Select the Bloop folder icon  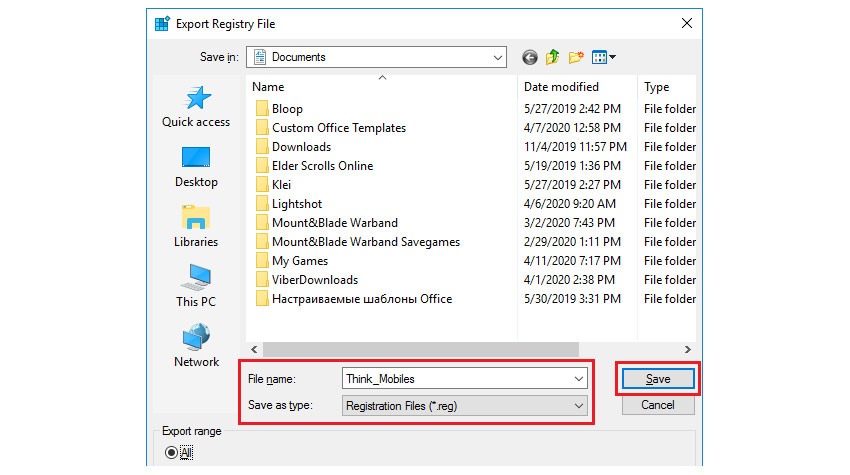pos(262,108)
